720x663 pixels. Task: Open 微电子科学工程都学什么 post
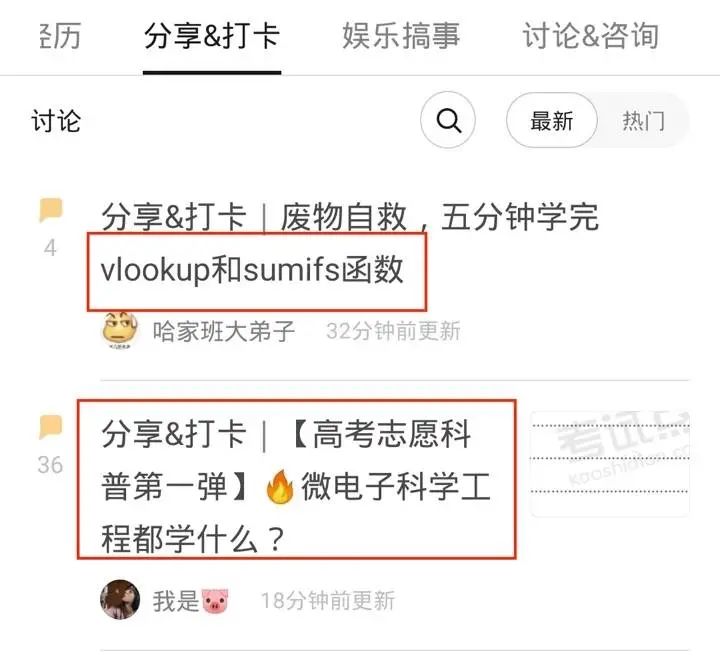click(x=296, y=486)
